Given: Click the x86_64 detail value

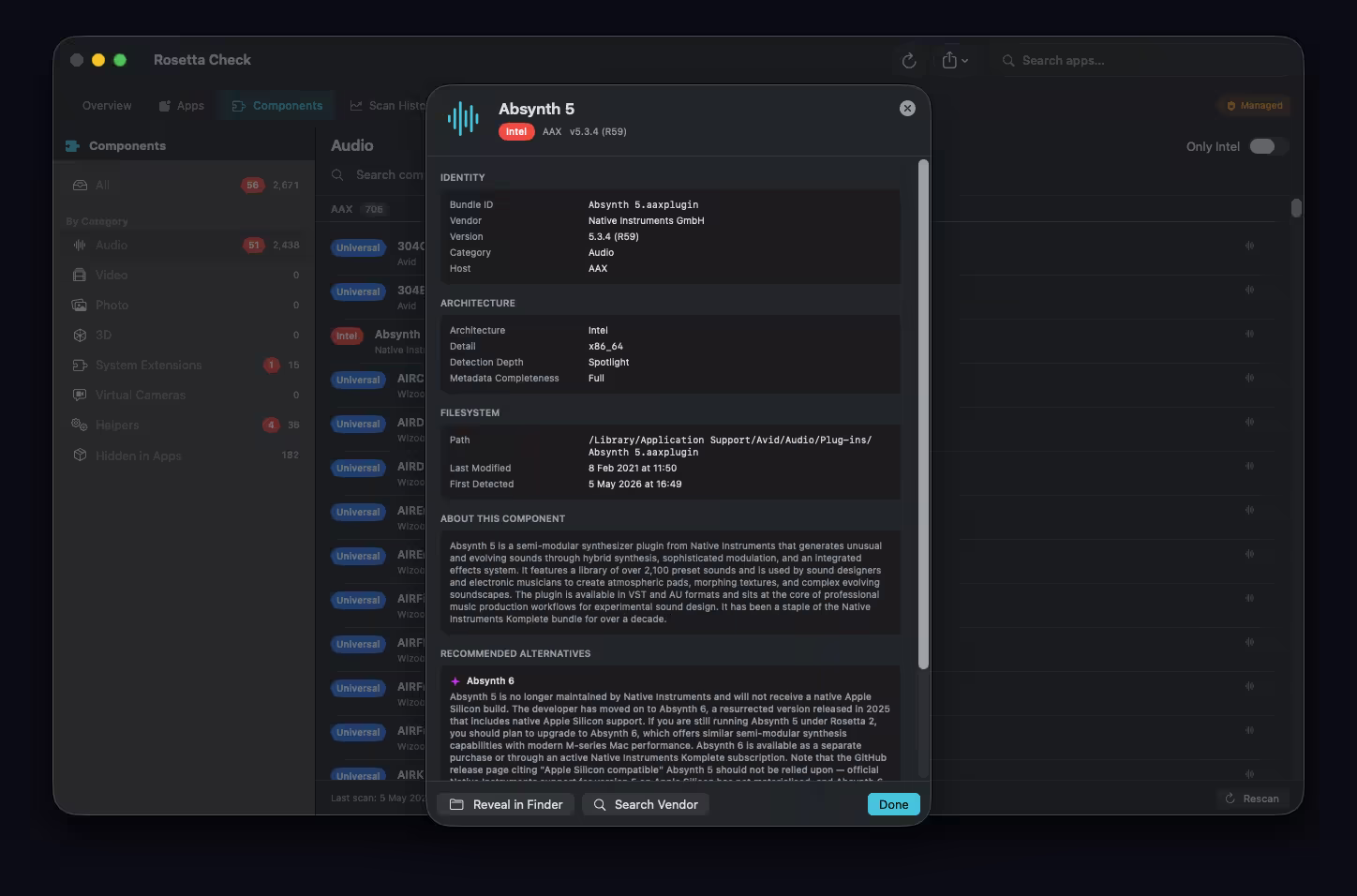Looking at the screenshot, I should click(x=605, y=347).
